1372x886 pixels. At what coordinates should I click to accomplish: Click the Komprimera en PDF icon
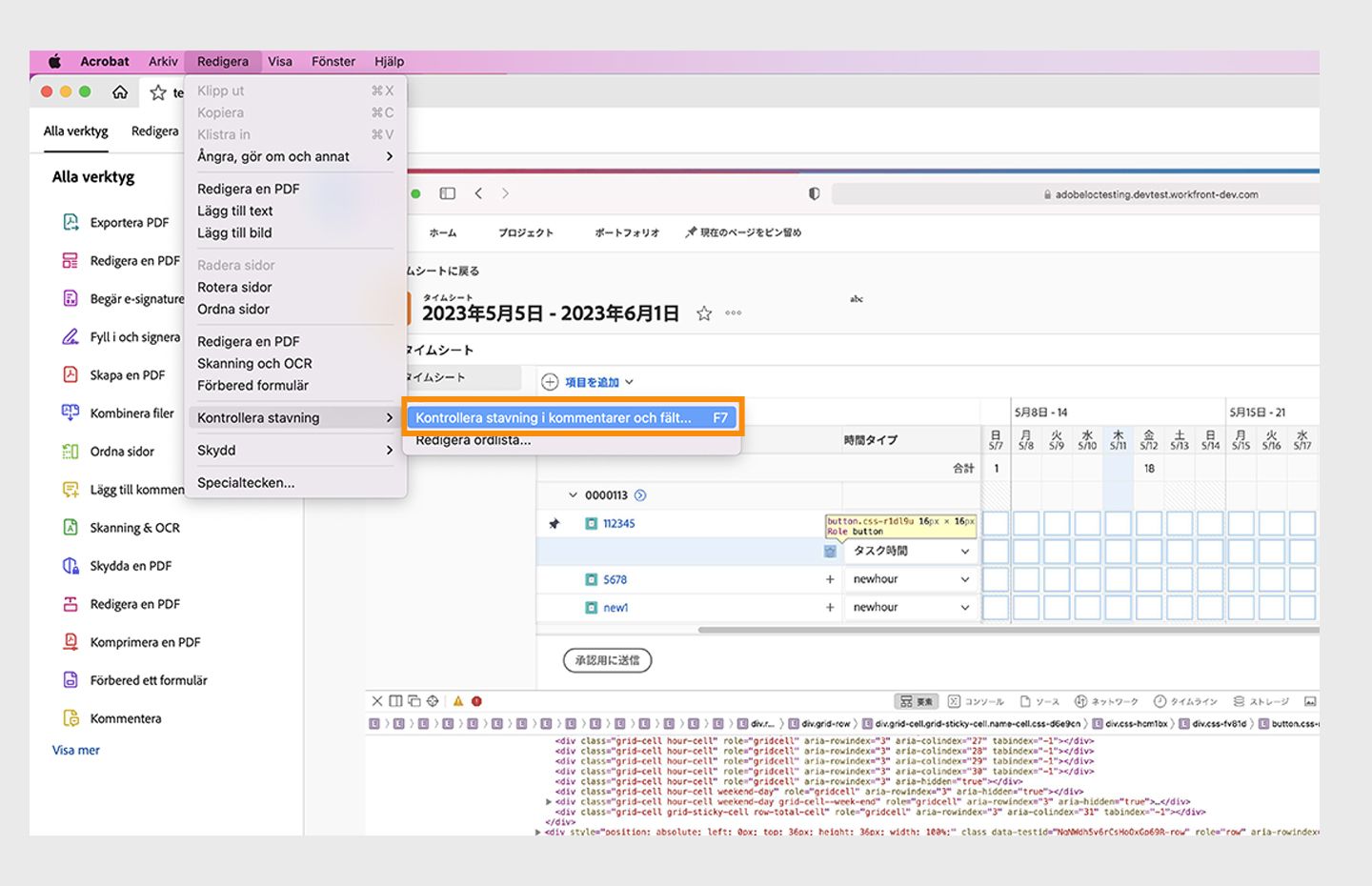pyautogui.click(x=71, y=641)
